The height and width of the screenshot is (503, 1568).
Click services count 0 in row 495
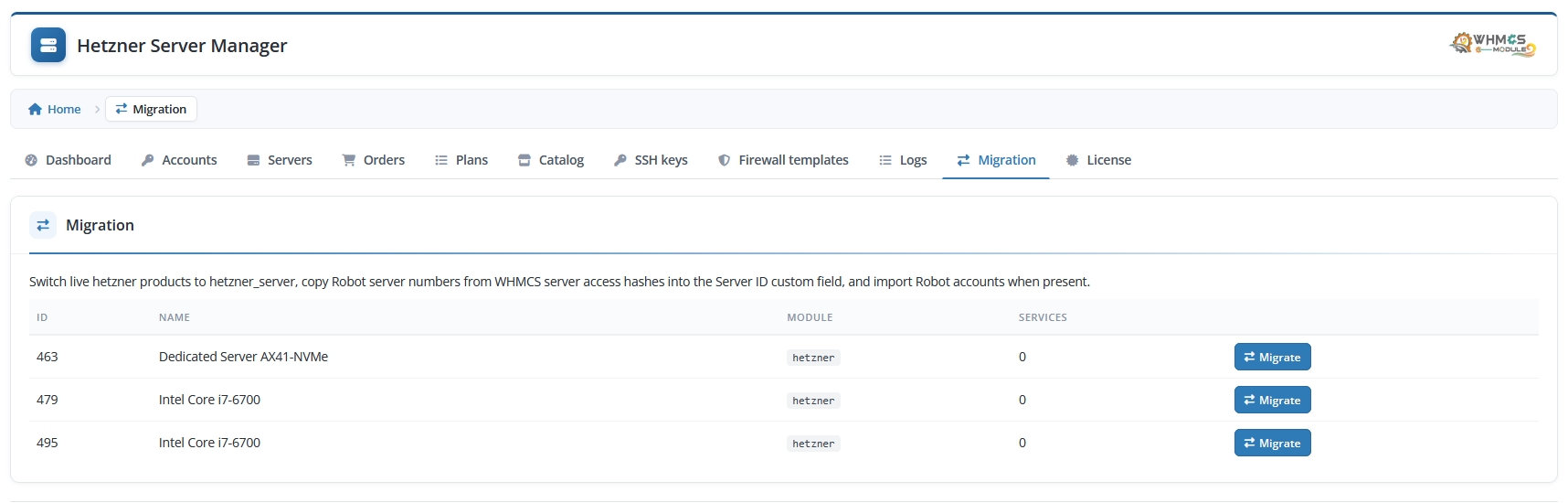click(1022, 443)
